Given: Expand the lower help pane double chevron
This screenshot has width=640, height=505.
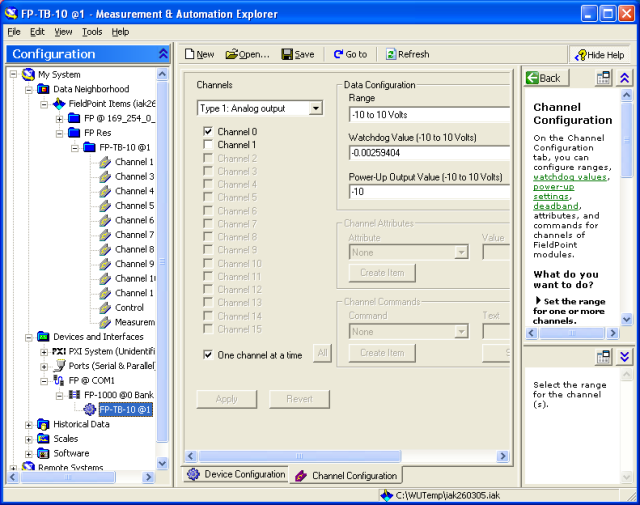Looking at the screenshot, I should (x=624, y=357).
